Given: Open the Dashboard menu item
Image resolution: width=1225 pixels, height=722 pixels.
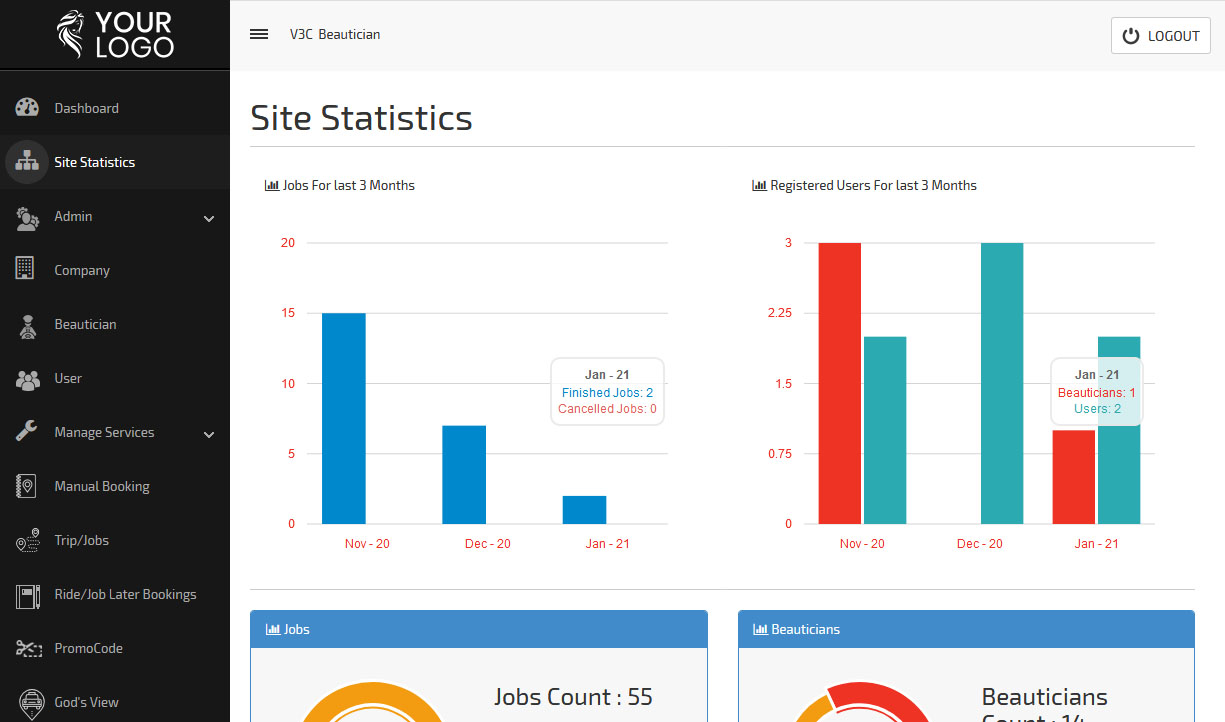Looking at the screenshot, I should pos(86,108).
